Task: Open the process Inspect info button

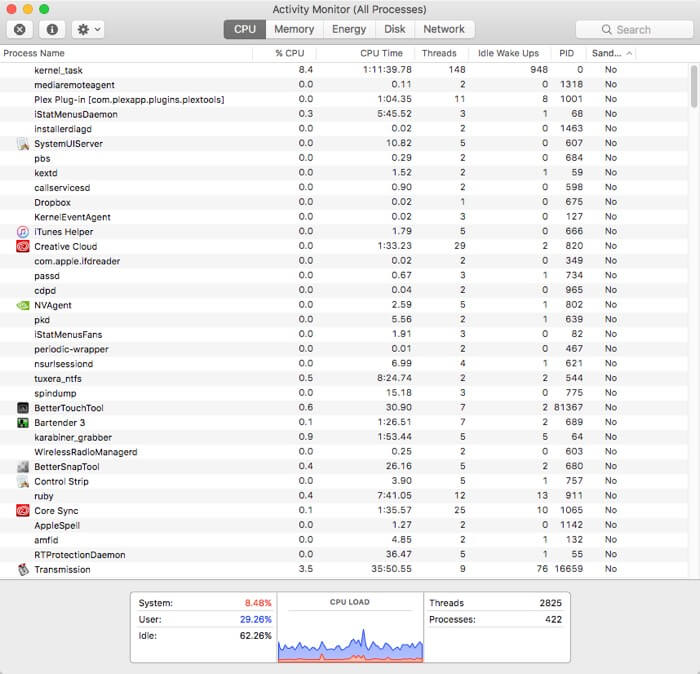Action: 52,29
